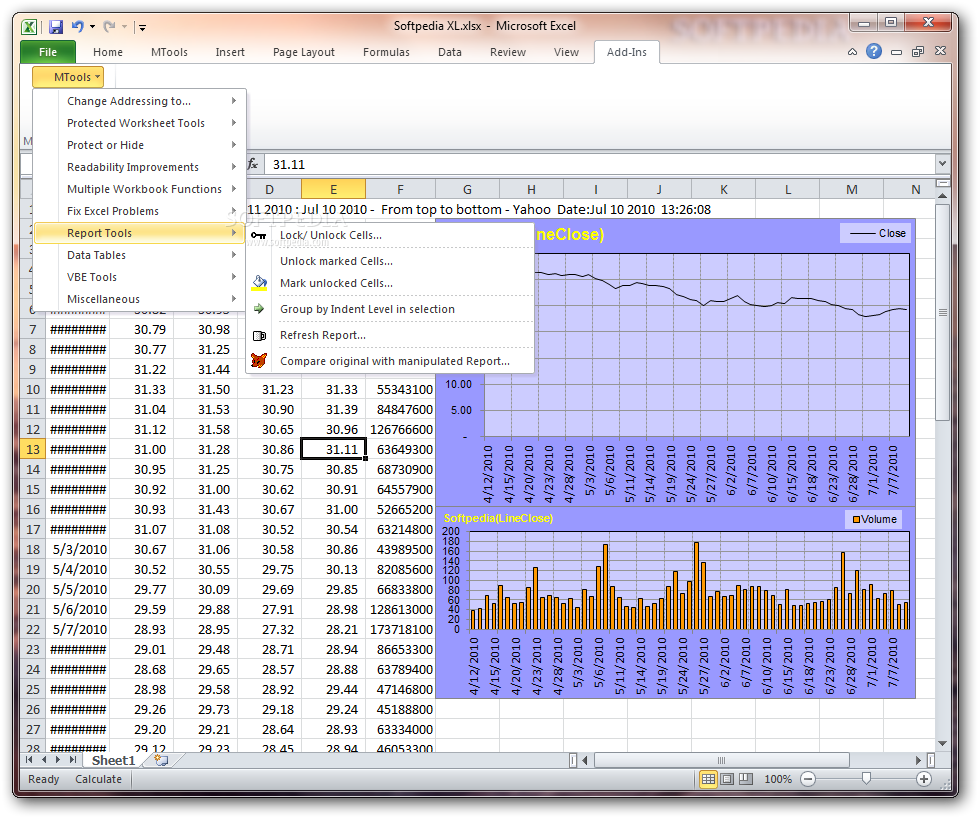Click the vertical scroll down arrow

tap(943, 743)
